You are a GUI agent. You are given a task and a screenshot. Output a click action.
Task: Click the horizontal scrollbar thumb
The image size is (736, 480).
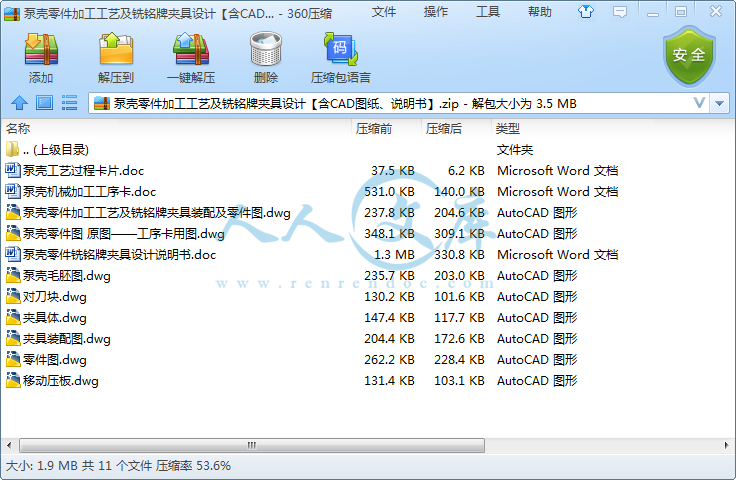[x=252, y=445]
